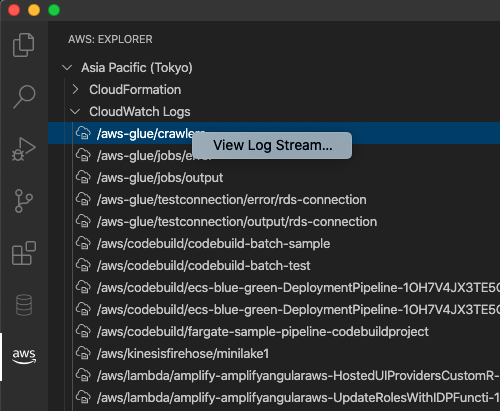This screenshot has width=500, height=411.
Task: Open the Explorer files icon in activity bar
Action: 23,45
